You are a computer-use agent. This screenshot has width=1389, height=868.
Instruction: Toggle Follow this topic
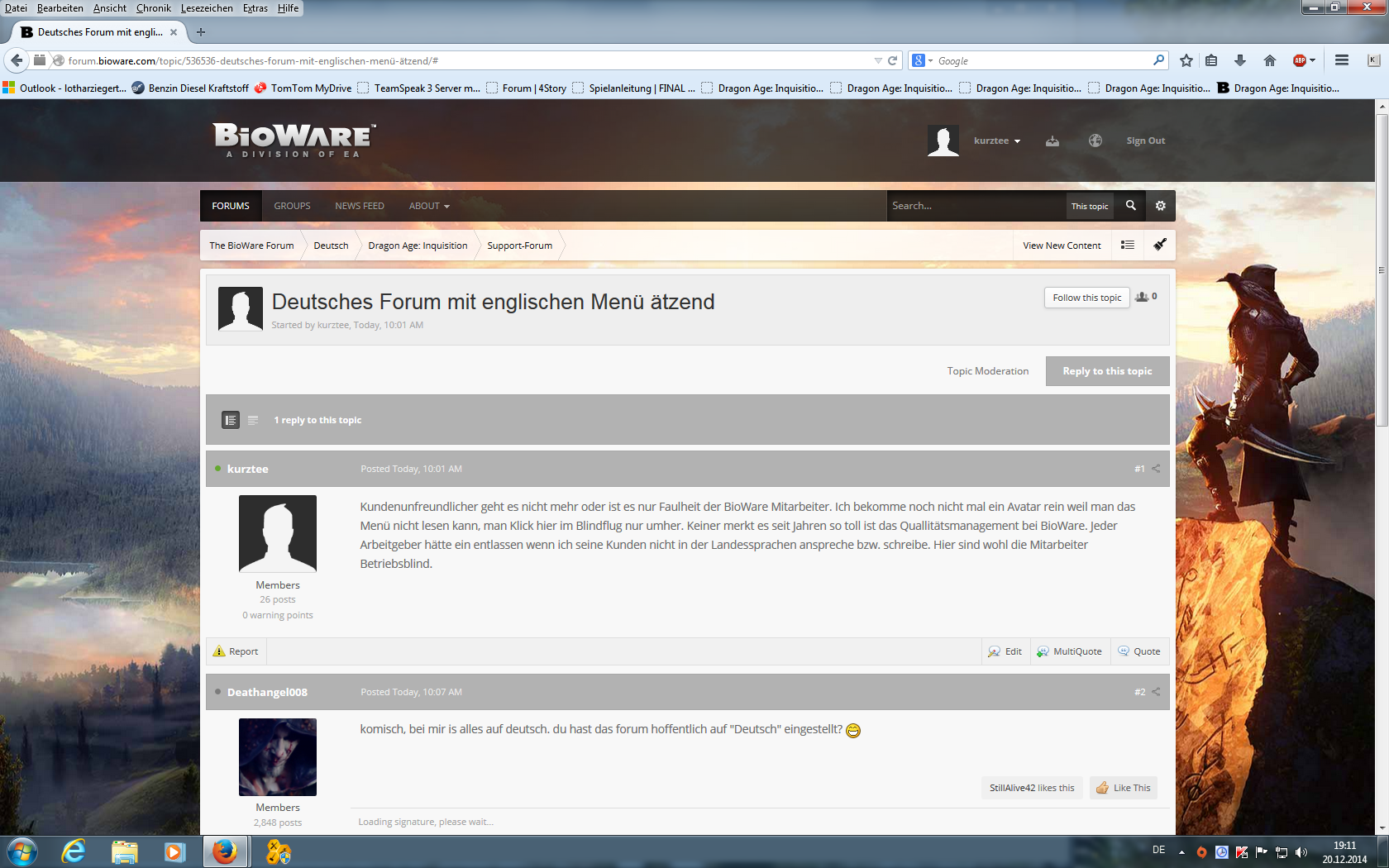[x=1086, y=298]
